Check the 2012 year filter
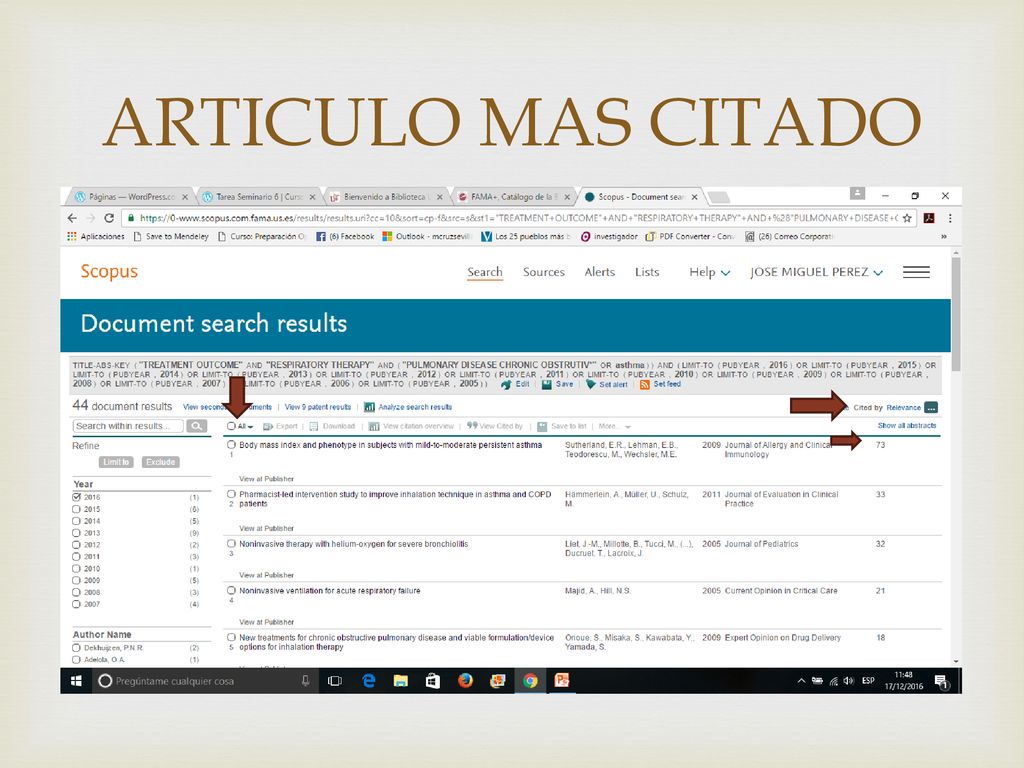The height and width of the screenshot is (768, 1024). coord(76,545)
